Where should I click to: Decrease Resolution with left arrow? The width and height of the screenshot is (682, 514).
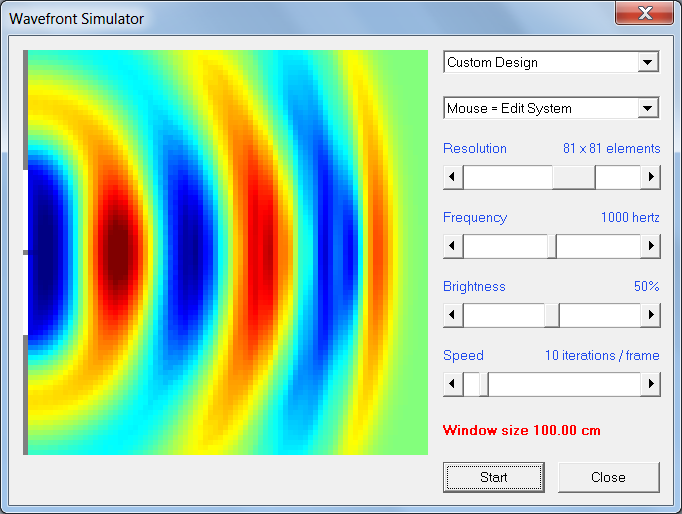pos(453,177)
